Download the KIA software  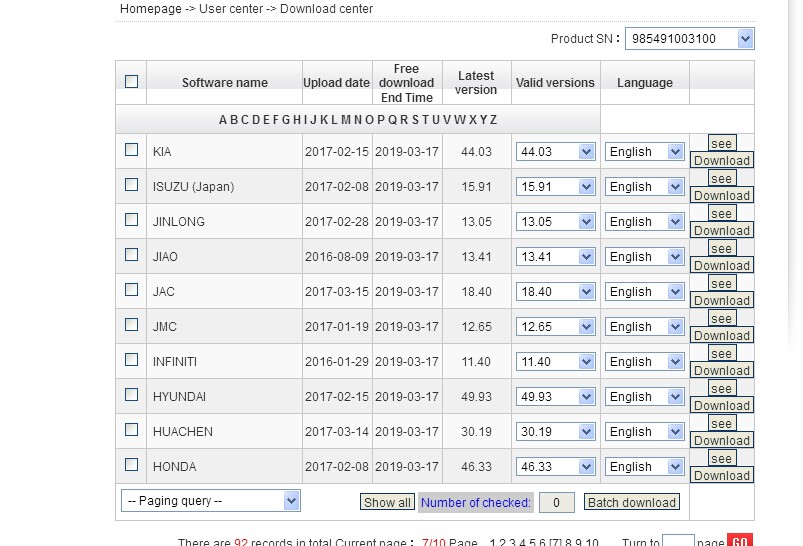point(722,160)
